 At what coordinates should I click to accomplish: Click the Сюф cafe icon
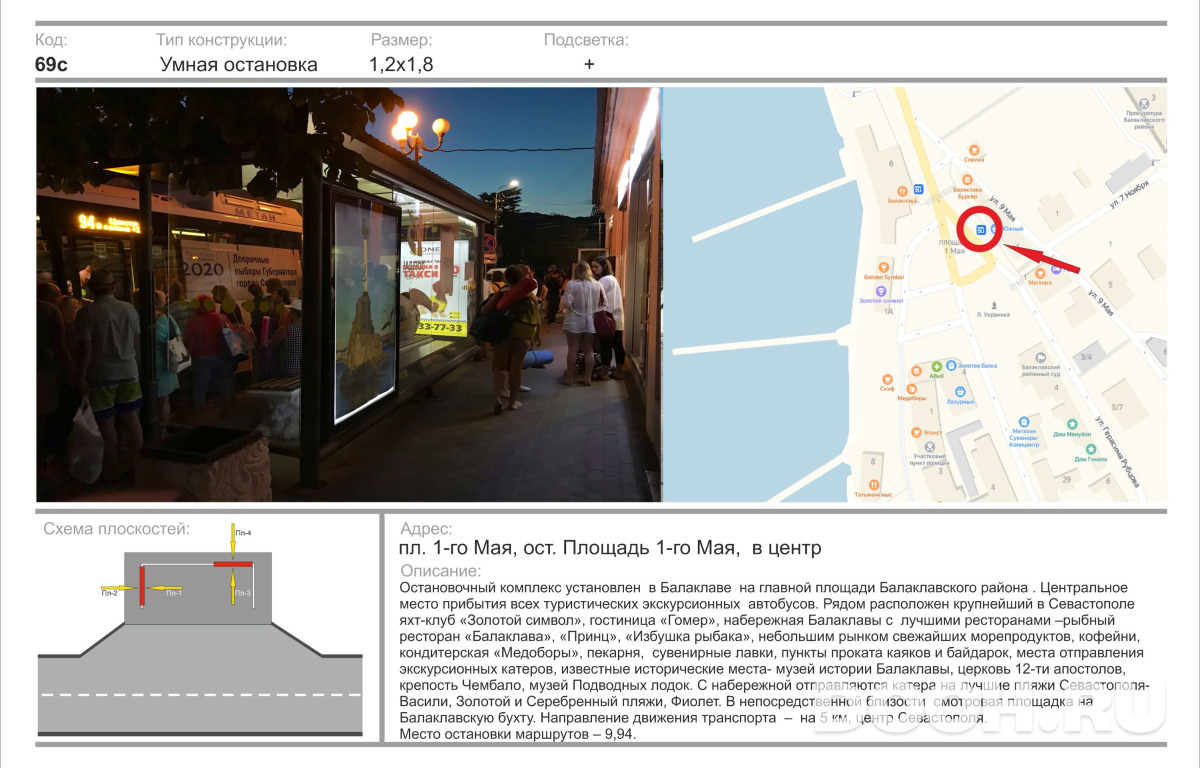tap(887, 379)
